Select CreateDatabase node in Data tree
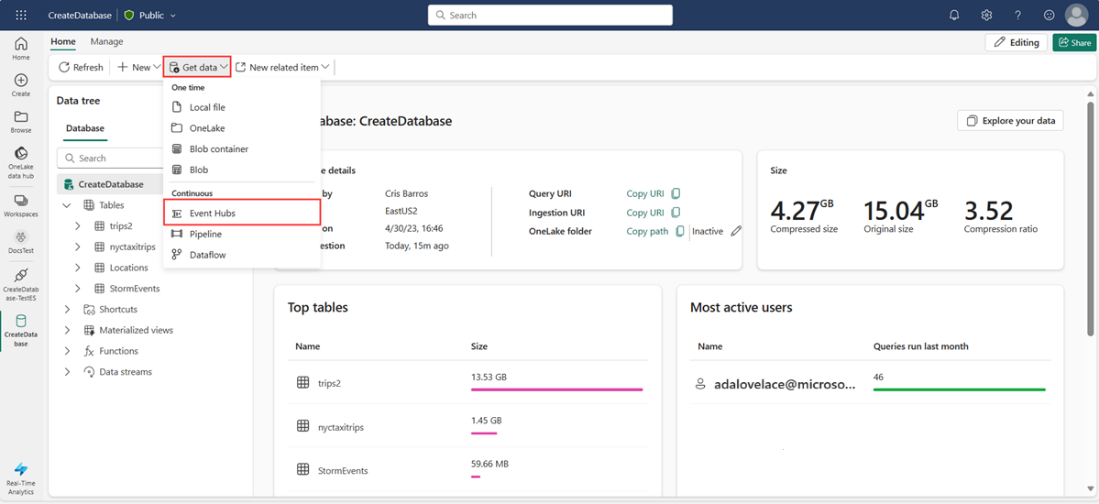This screenshot has width=1099, height=504. point(110,184)
